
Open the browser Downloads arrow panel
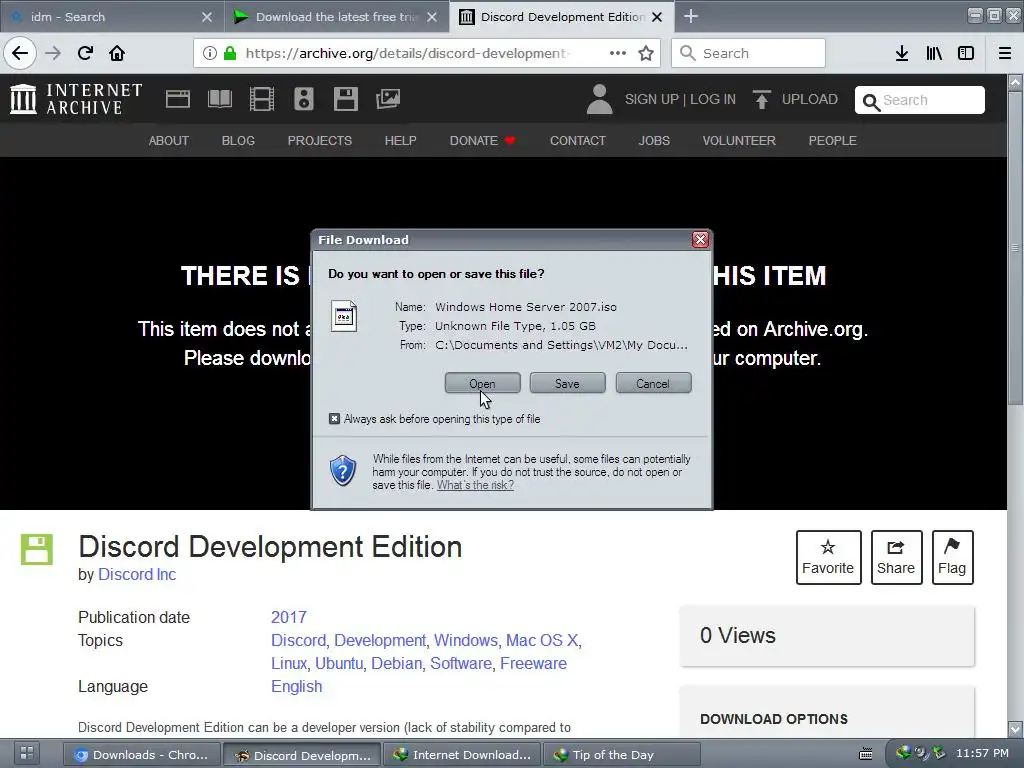[x=902, y=53]
